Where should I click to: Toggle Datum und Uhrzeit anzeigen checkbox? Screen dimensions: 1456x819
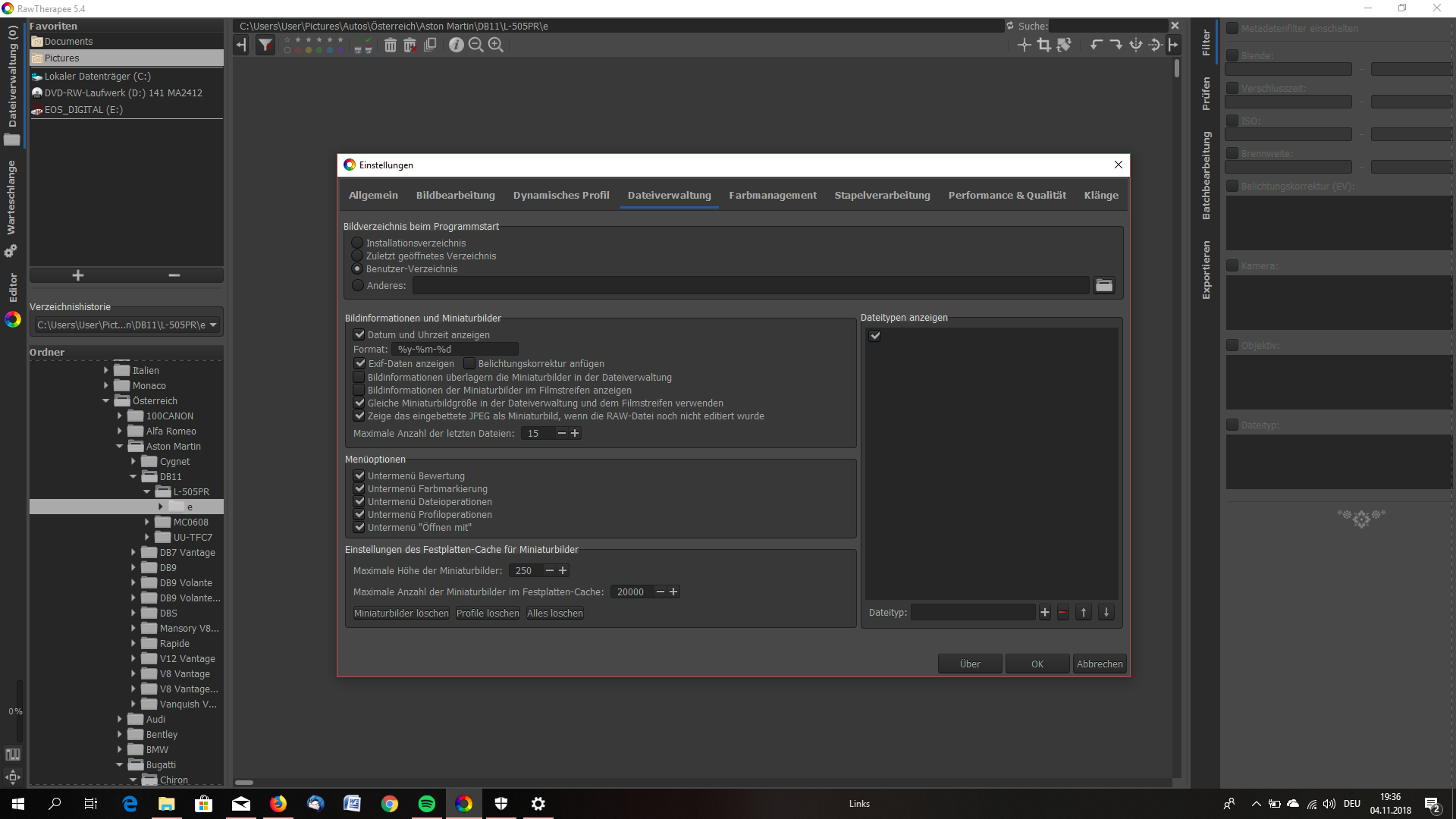pyautogui.click(x=359, y=334)
